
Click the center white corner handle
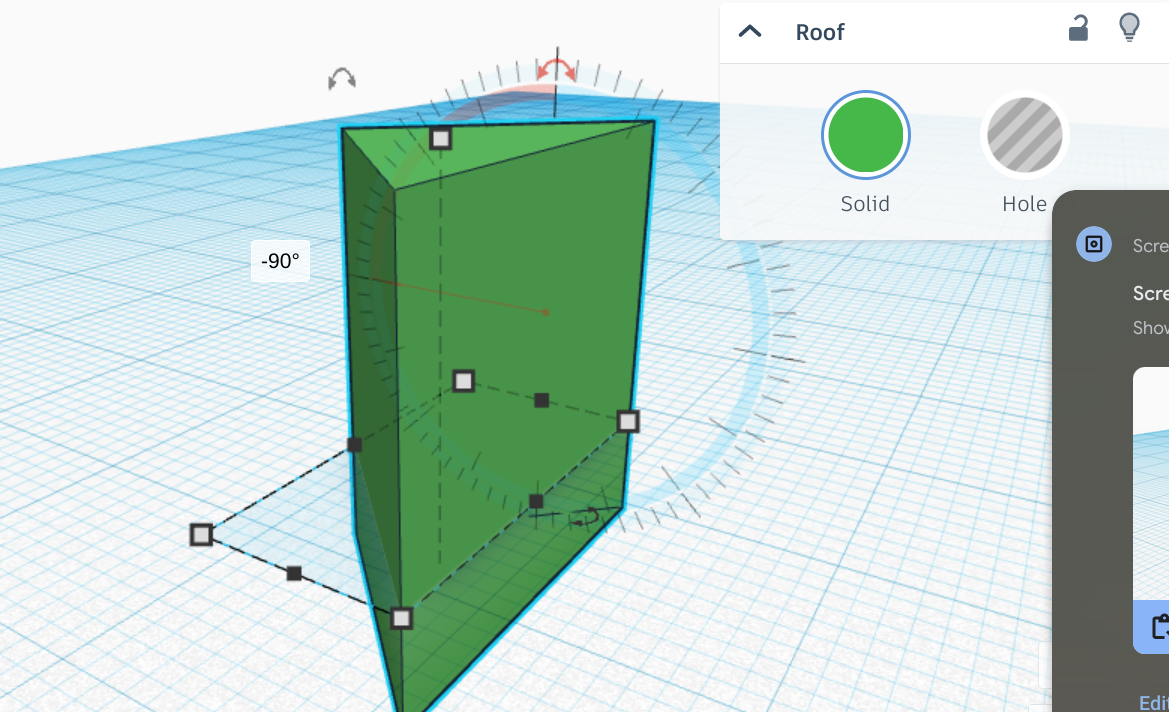464,381
